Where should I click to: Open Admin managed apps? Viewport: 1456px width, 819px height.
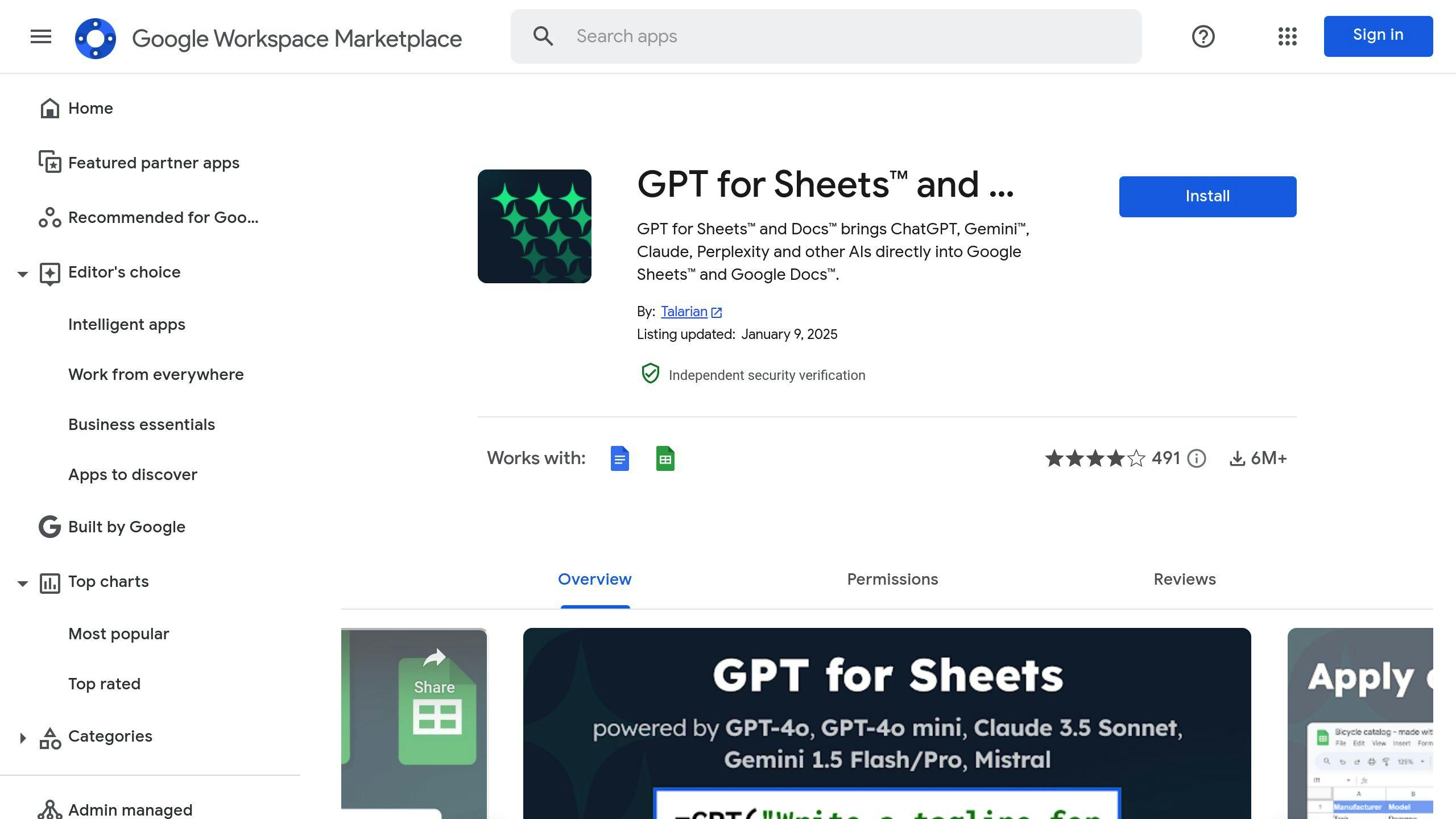coord(130,809)
